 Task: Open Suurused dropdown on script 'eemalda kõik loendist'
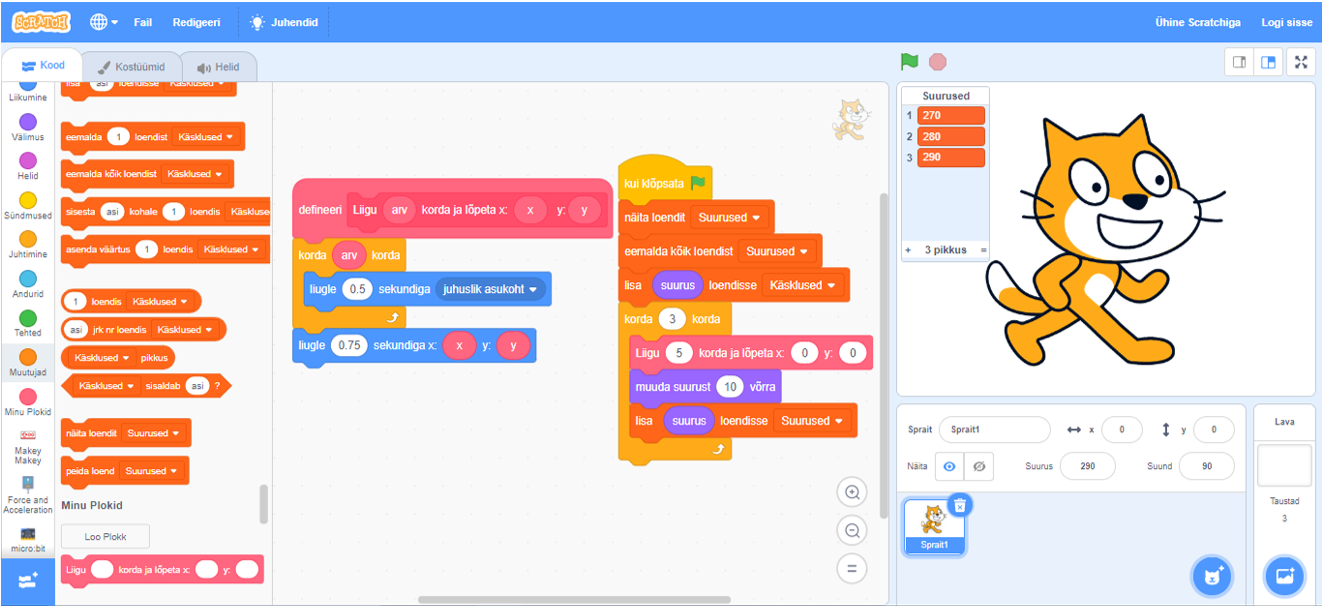(776, 251)
